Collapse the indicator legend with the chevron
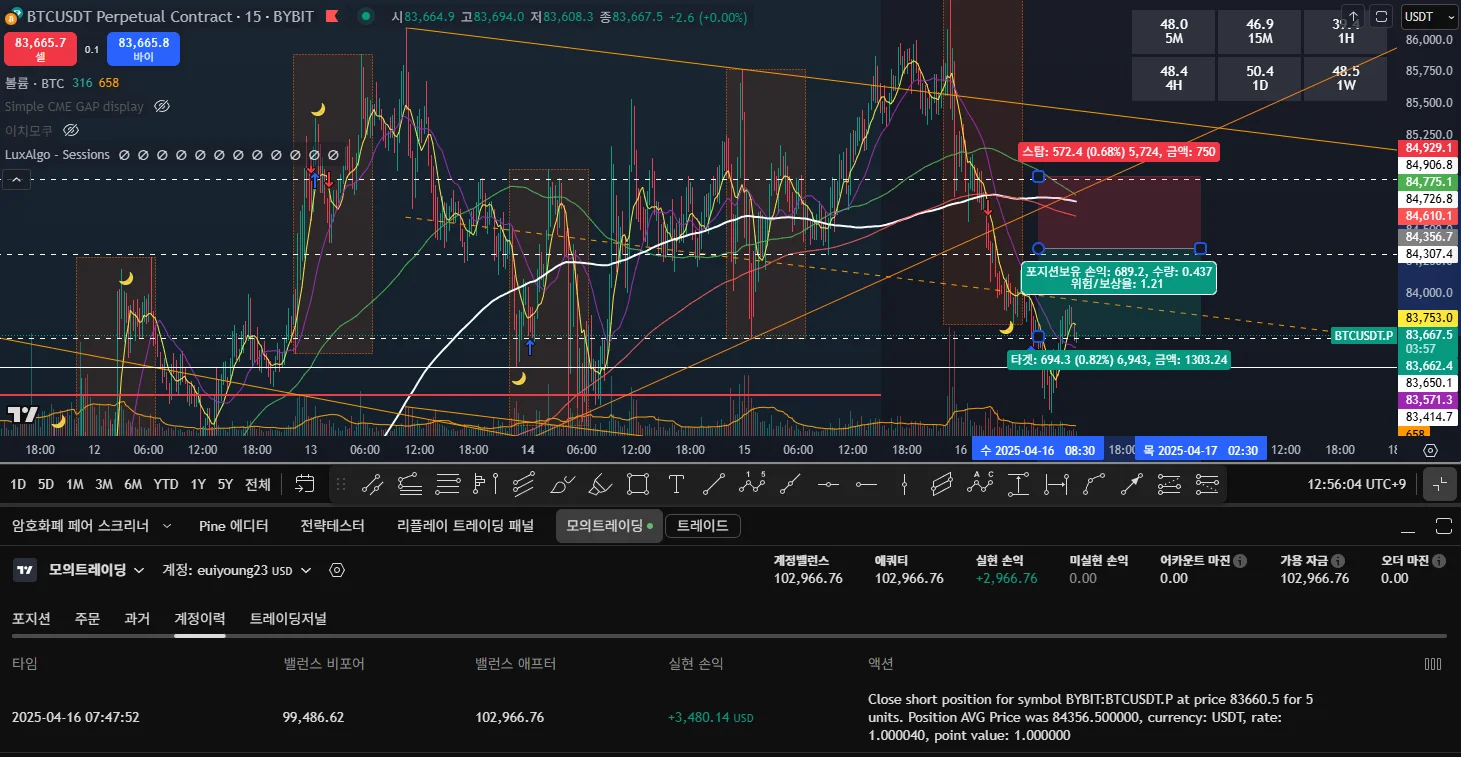This screenshot has height=757, width=1461. click(17, 180)
